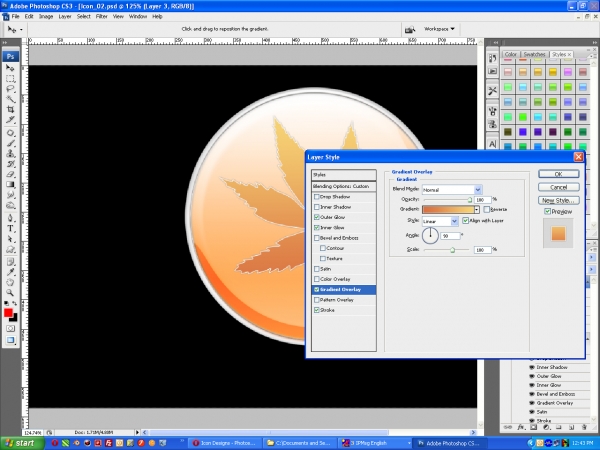
Task: Open the Workspace dropdown
Action: point(439,29)
